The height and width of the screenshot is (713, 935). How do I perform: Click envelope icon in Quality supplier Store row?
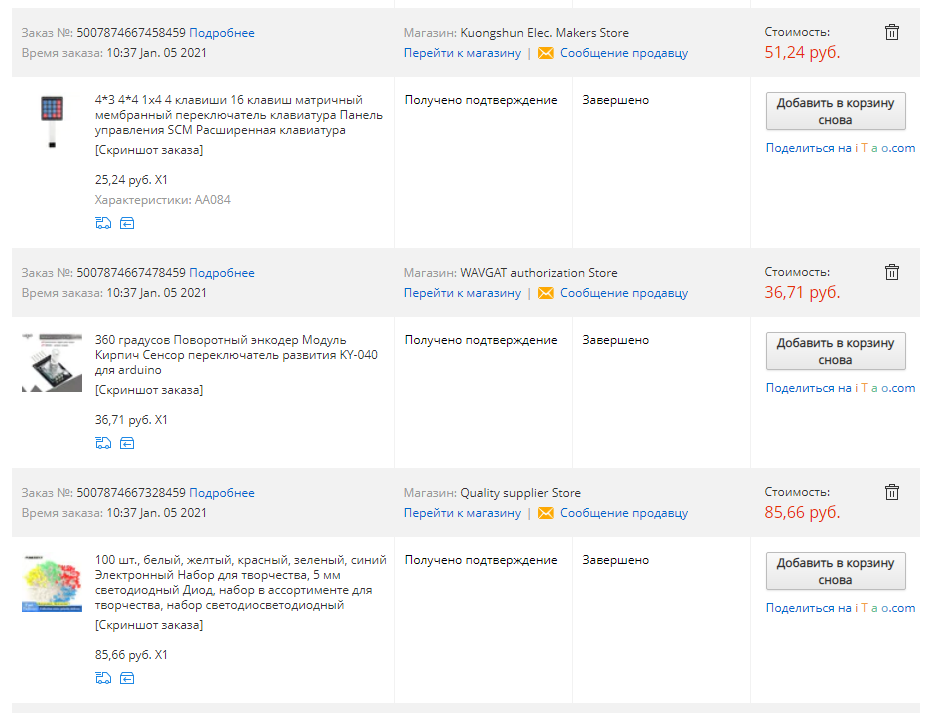[545, 513]
